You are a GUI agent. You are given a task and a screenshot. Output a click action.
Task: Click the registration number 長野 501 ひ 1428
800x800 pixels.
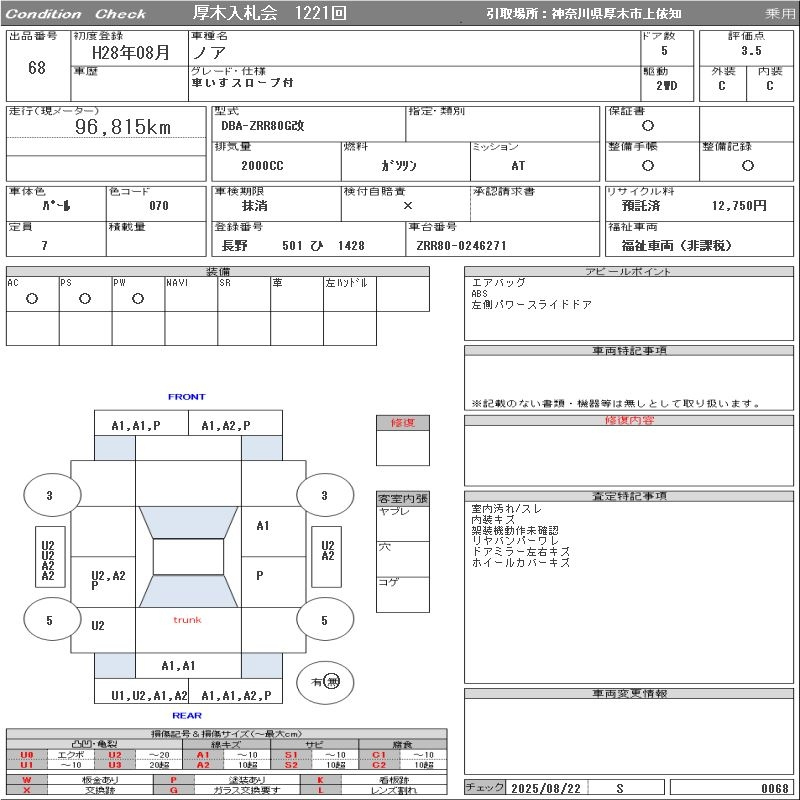point(293,246)
